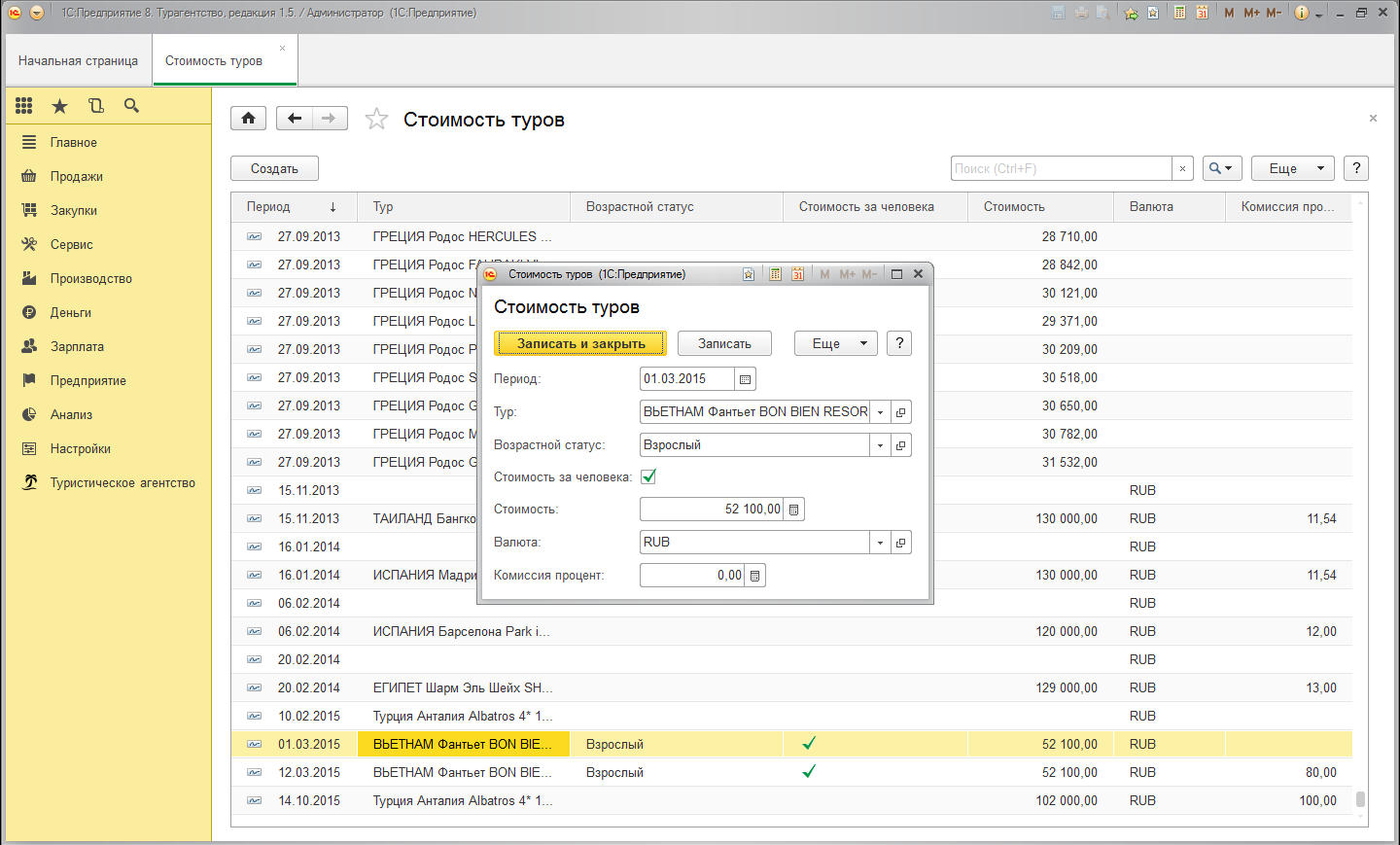The height and width of the screenshot is (845, 1400).
Task: Click the checkmark in the 12.03.2015 row
Action: tap(809, 772)
